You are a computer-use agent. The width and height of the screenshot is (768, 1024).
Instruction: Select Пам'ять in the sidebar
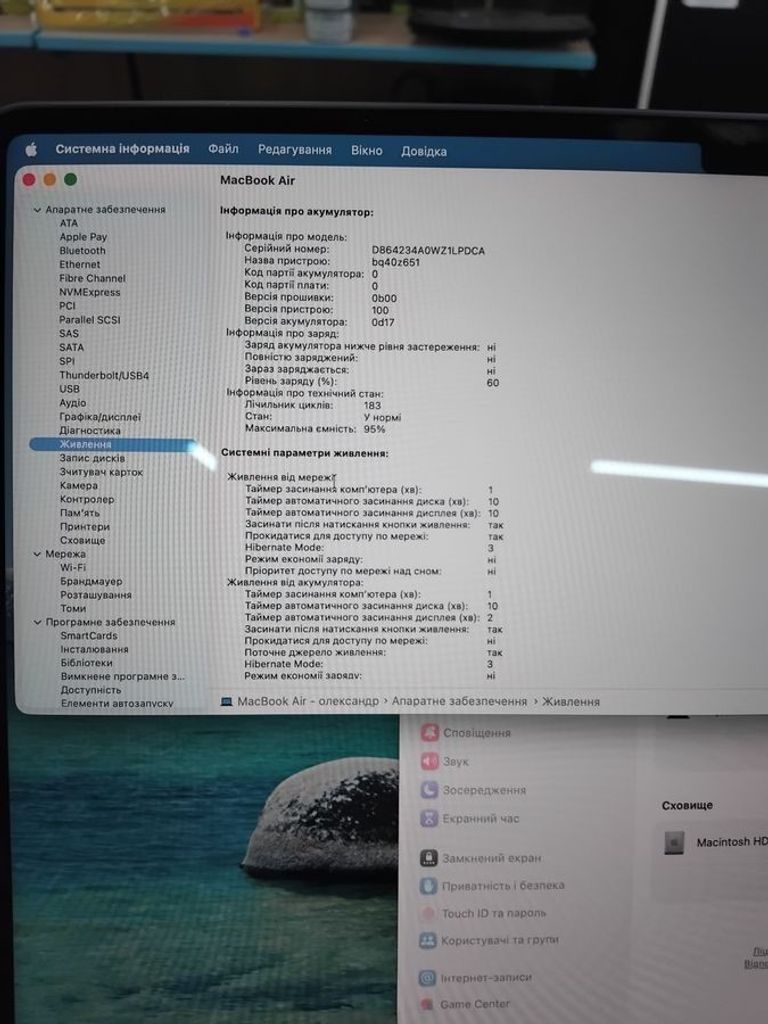pos(80,513)
